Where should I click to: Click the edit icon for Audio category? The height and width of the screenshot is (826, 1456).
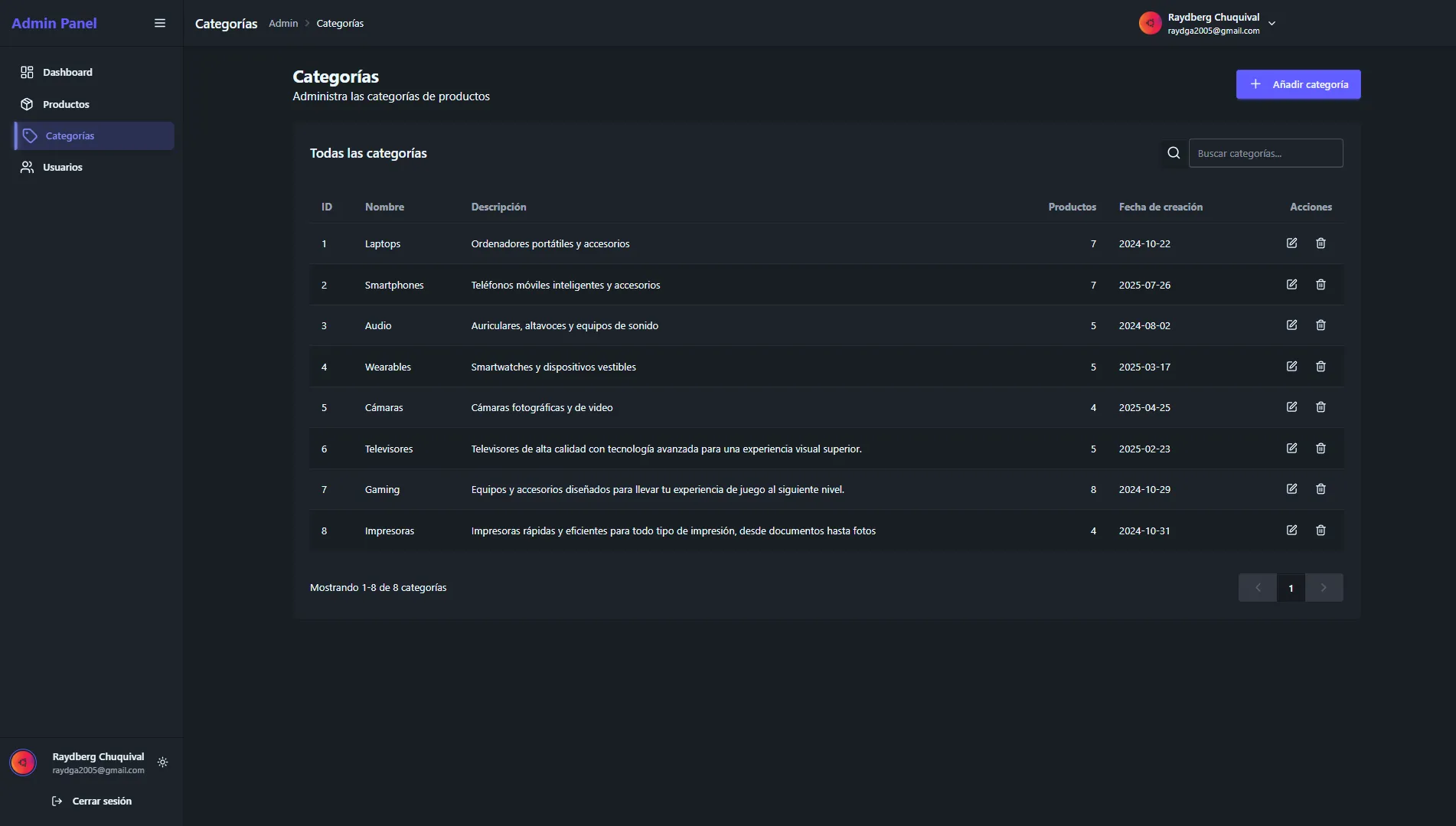pos(1291,325)
